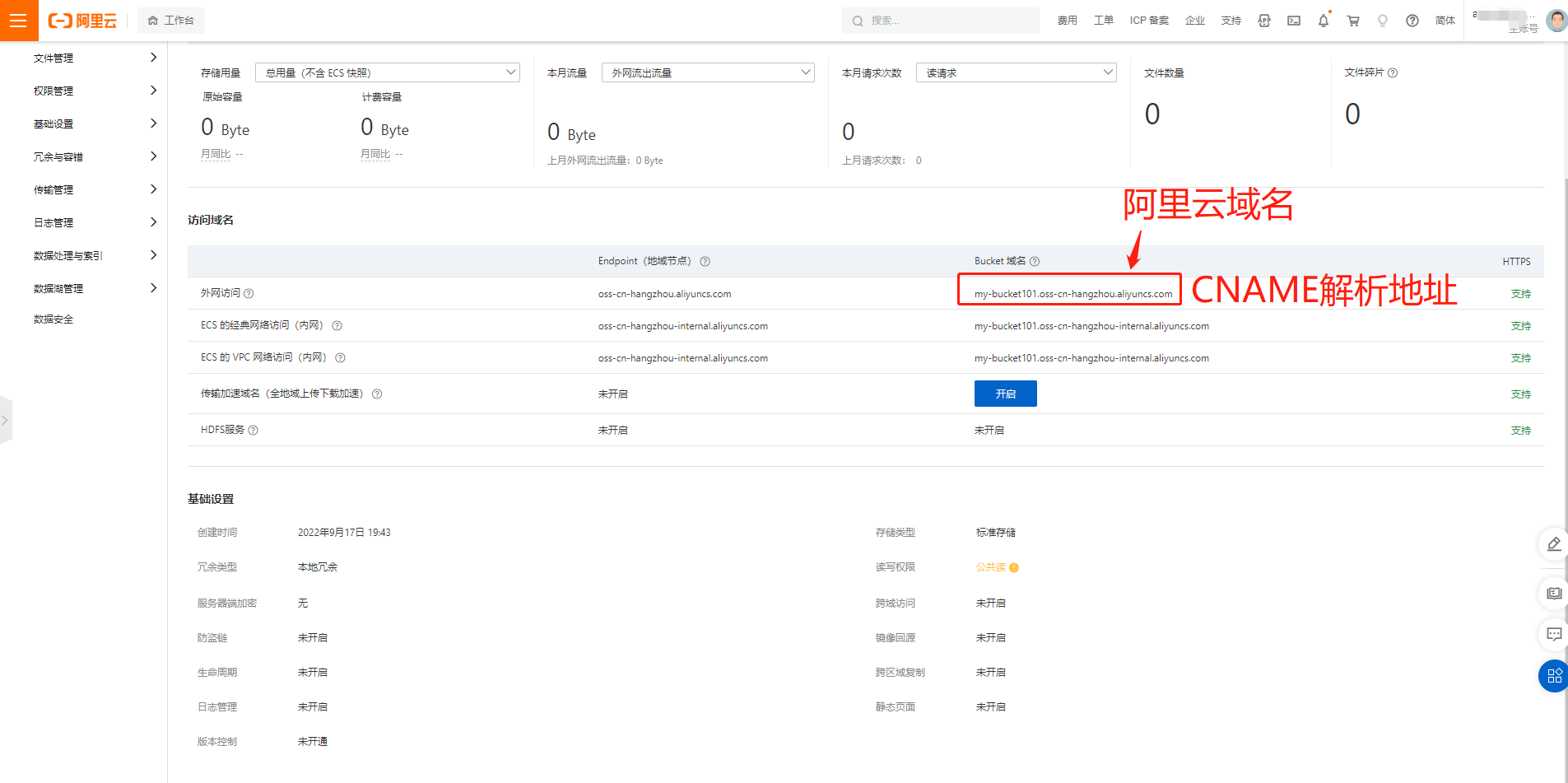1568x783 pixels.
Task: Click 支持 link in 传输加速域名 row
Action: point(1520,394)
